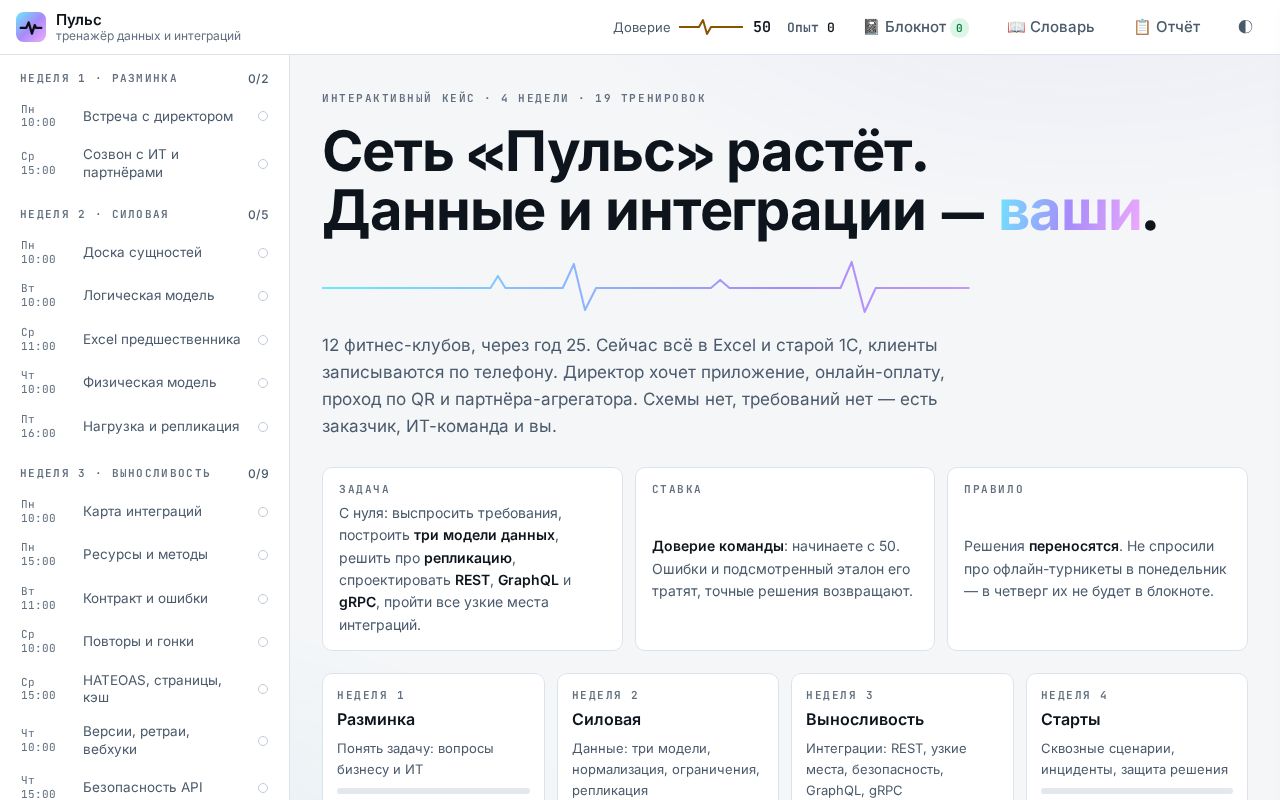Open the Неделя 1 Разминка card
The width and height of the screenshot is (1280, 800).
coord(433,737)
